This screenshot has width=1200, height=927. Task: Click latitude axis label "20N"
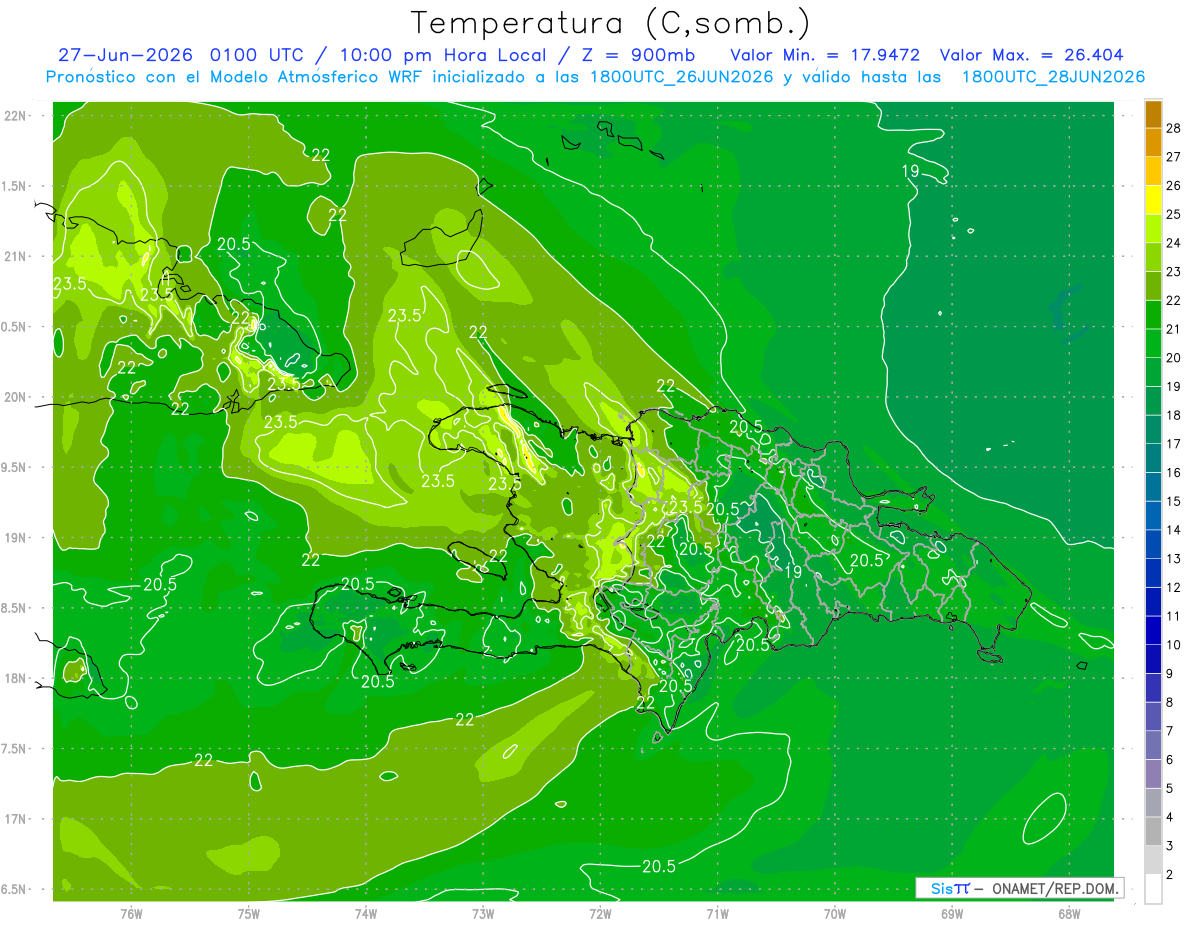(17, 397)
